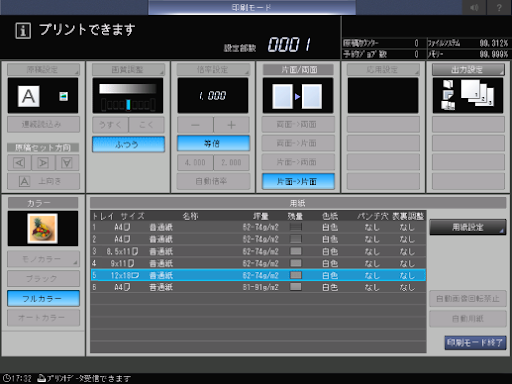Open the 出力設定 output settings panel
This screenshot has width=512, height=384.
pos(468,70)
